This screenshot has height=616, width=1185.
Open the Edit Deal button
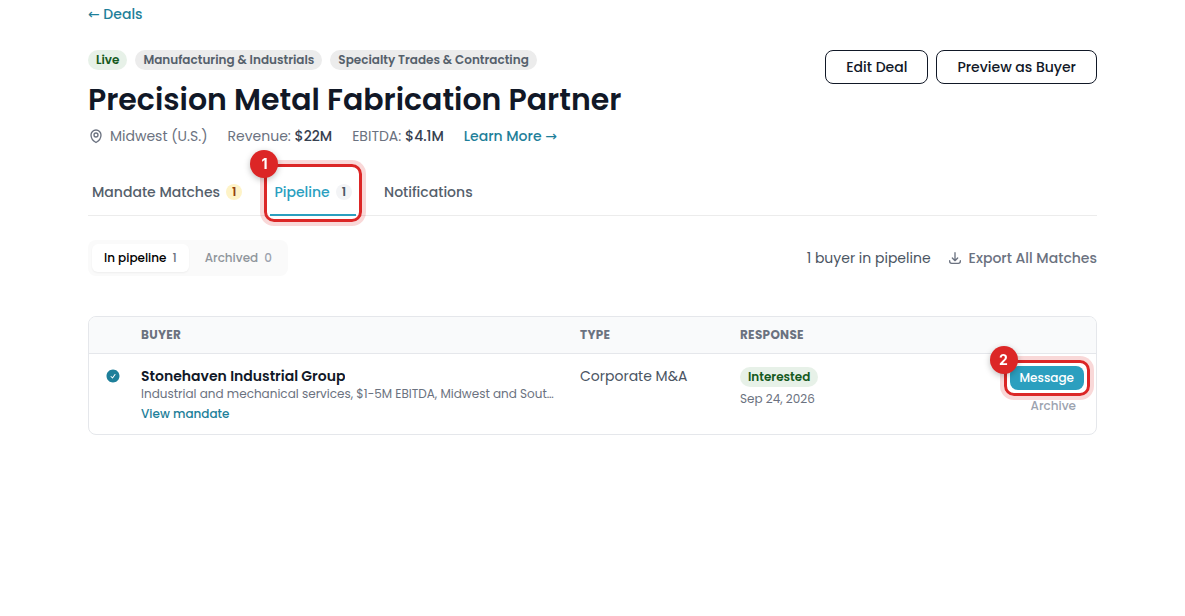[x=876, y=67]
